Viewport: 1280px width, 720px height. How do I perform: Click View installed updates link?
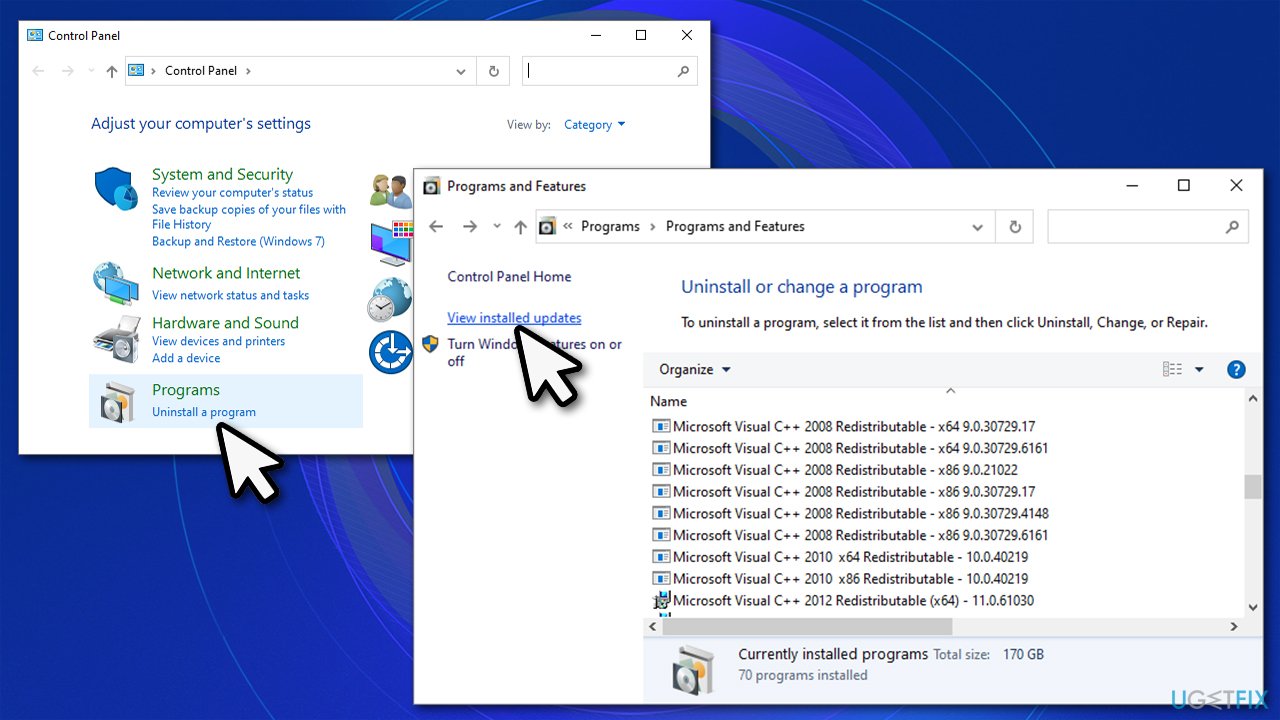(514, 318)
